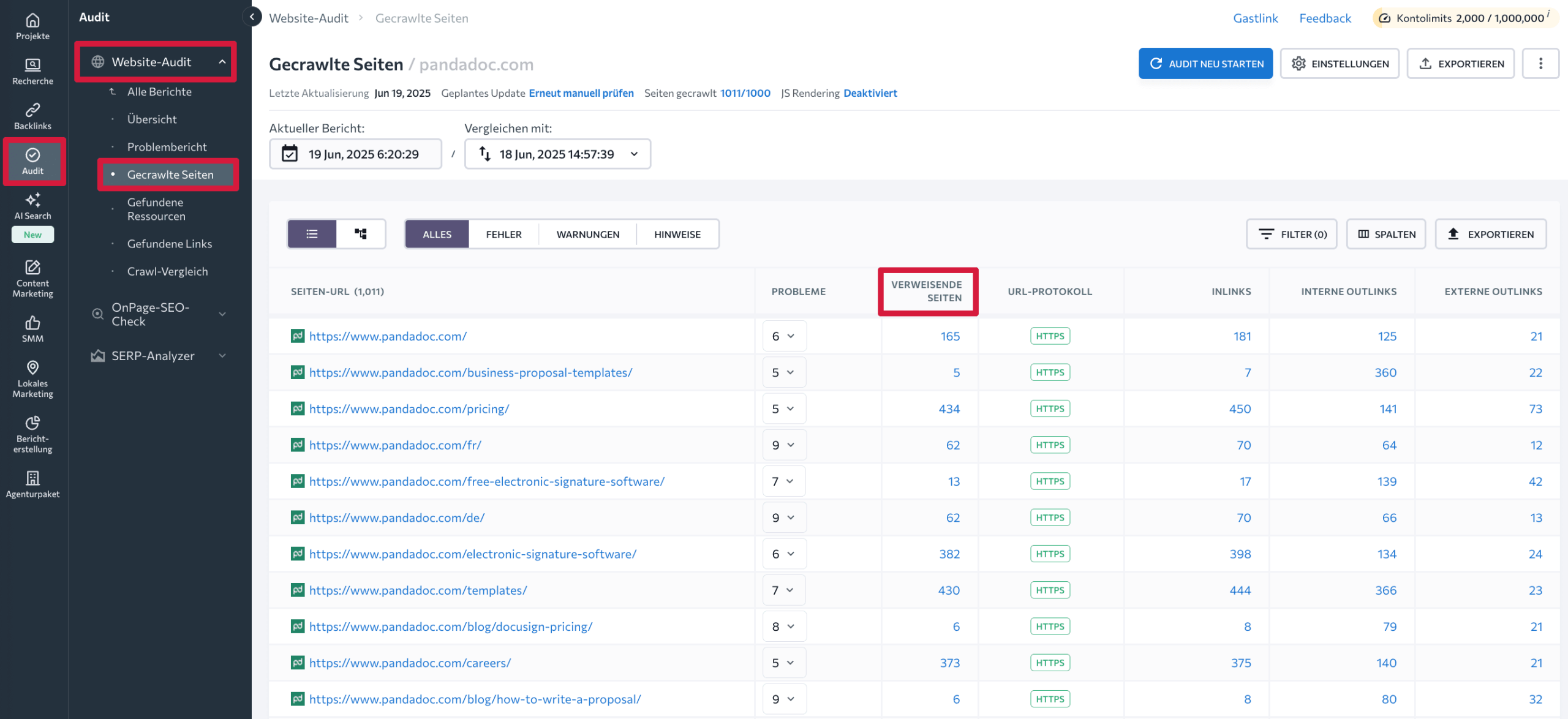
Task: Click the Website-Audit globe icon
Action: pos(98,62)
